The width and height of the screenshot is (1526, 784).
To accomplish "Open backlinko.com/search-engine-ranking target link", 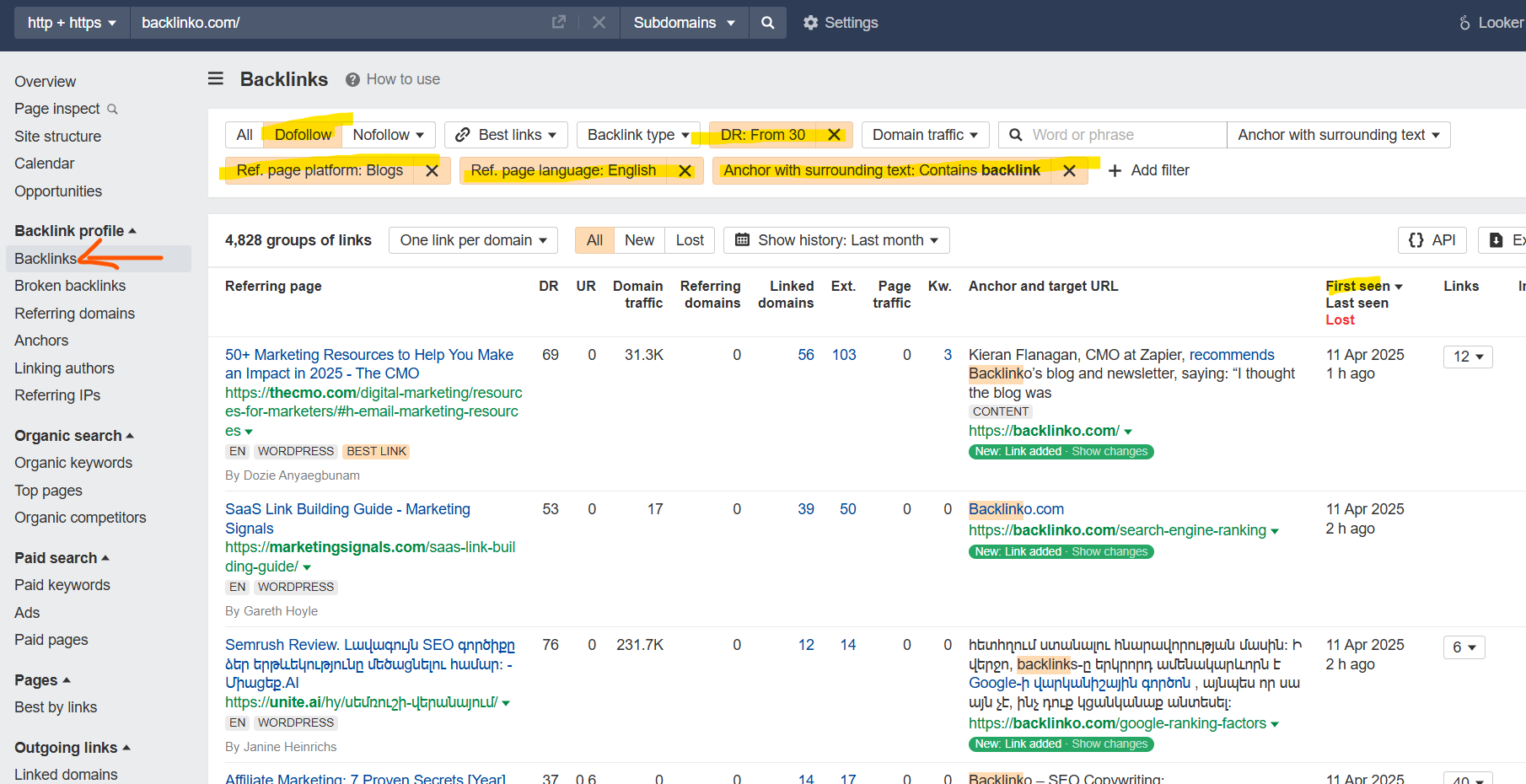I will 1117,530.
